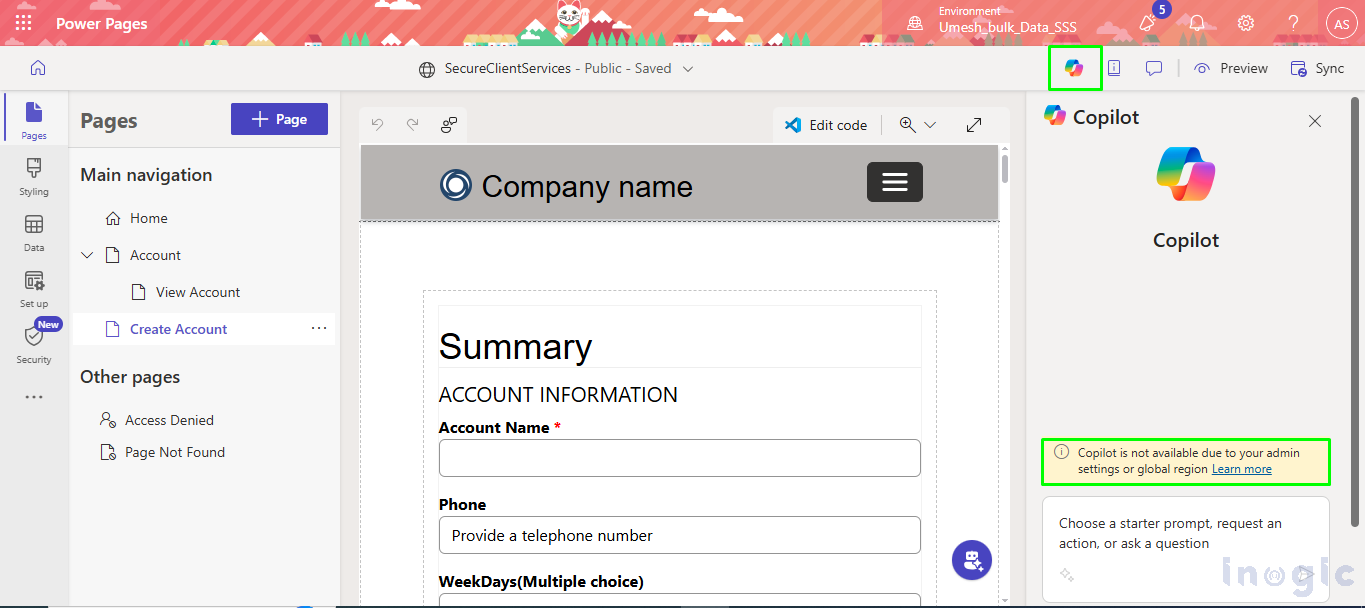
Task: Click the ACCOUNT INFORMATION section title
Action: [x=558, y=394]
